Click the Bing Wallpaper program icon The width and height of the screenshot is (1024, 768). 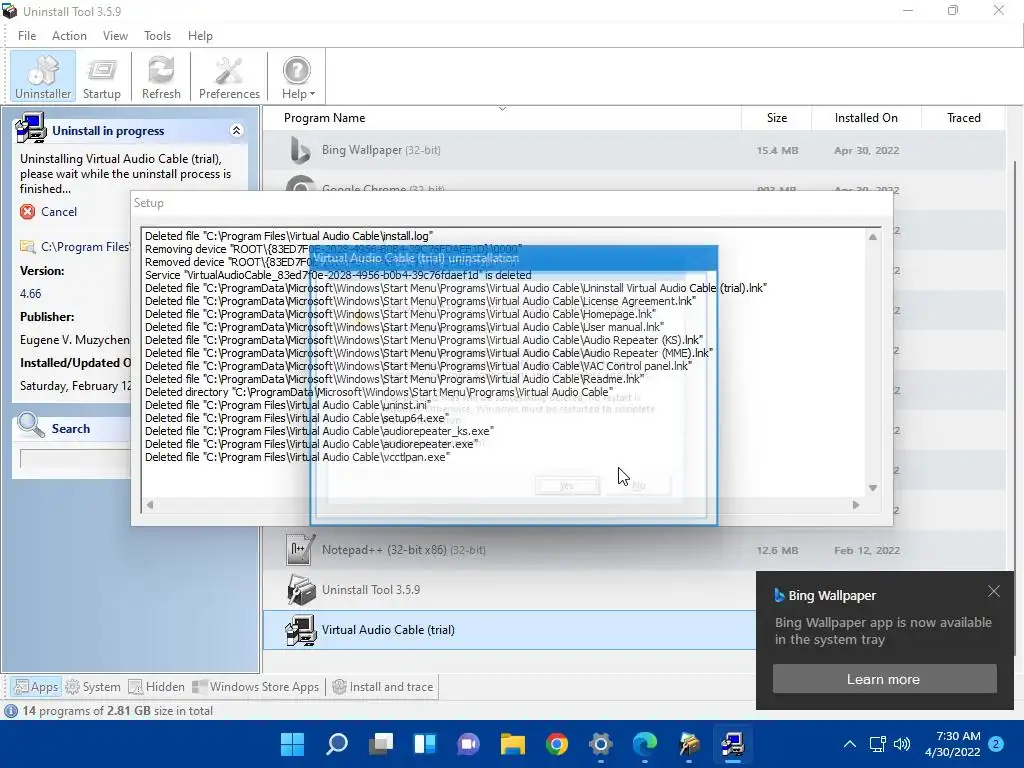tap(300, 150)
